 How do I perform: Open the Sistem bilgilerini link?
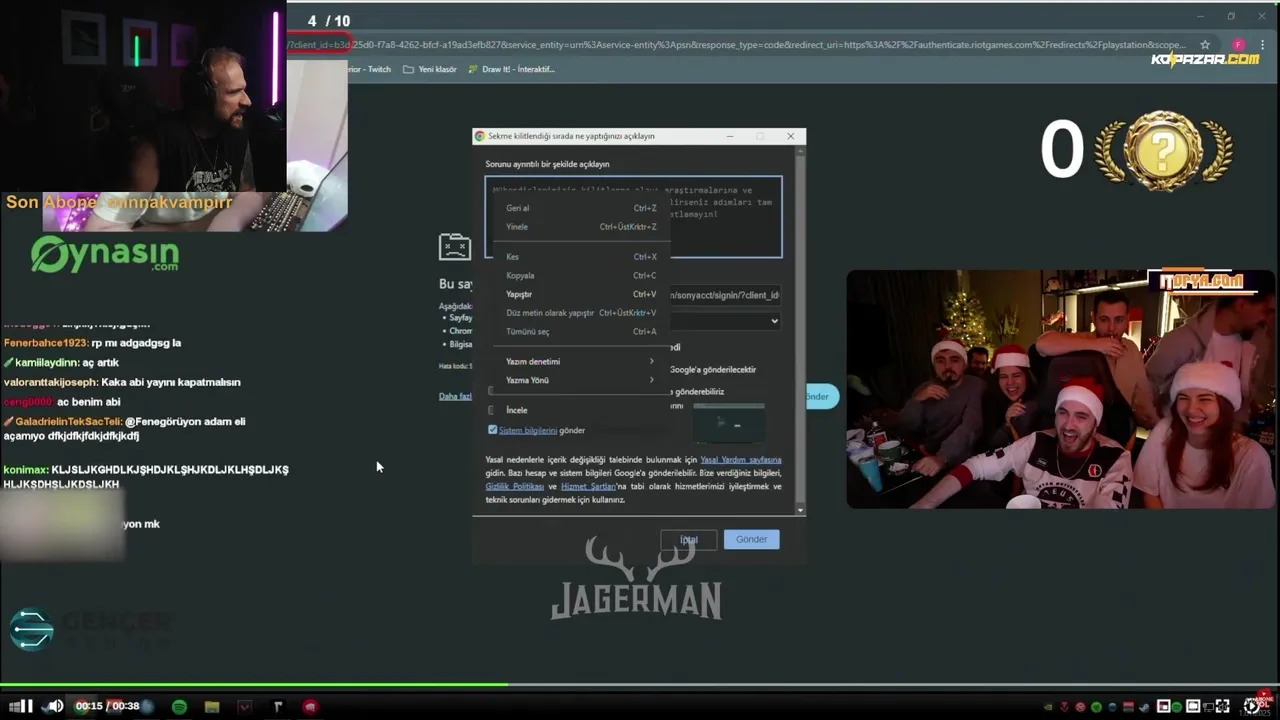pos(528,430)
